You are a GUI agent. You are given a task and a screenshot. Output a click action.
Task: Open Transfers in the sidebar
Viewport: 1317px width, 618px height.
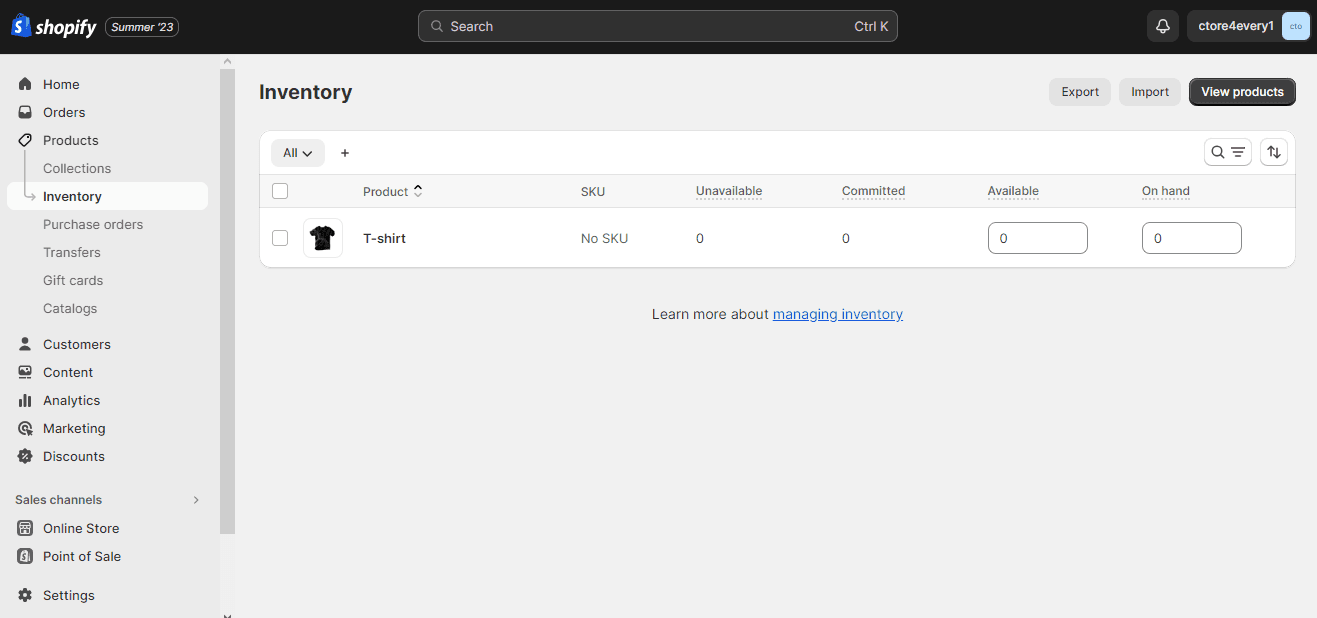[72, 252]
